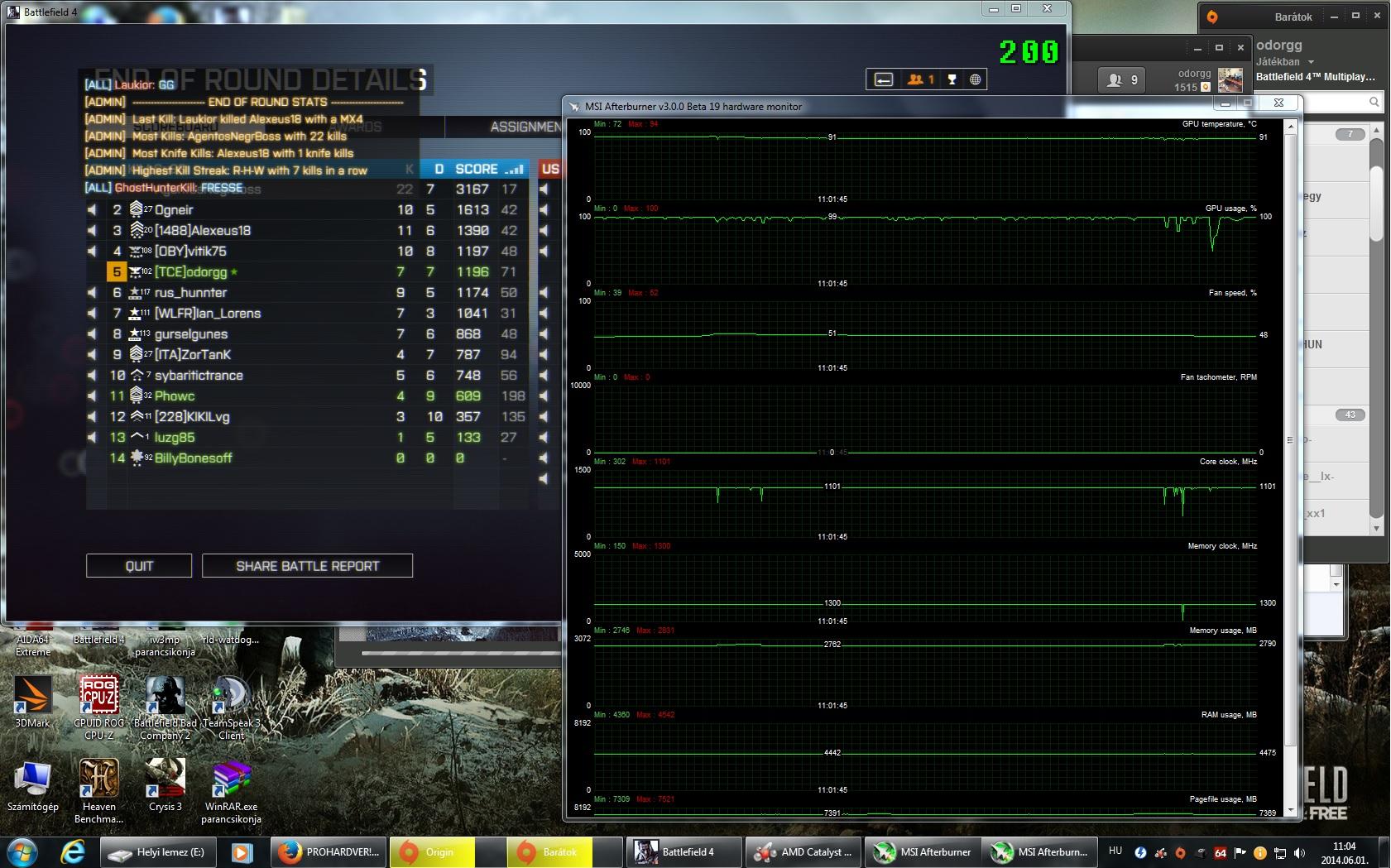Viewport: 1391px width, 868px height.
Task: Click the SHARE BATTLE REPORT button
Action: (307, 566)
